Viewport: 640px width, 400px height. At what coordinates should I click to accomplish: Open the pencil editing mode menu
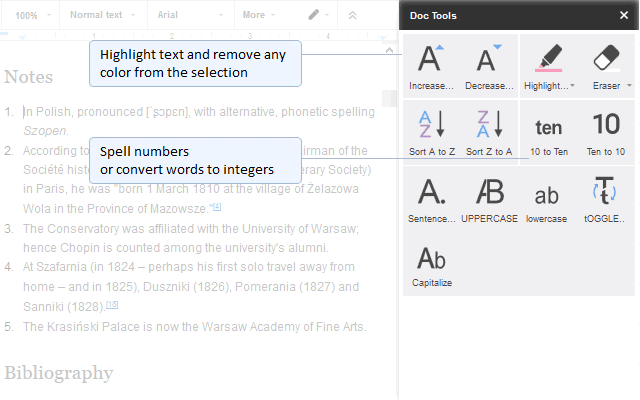click(x=318, y=15)
